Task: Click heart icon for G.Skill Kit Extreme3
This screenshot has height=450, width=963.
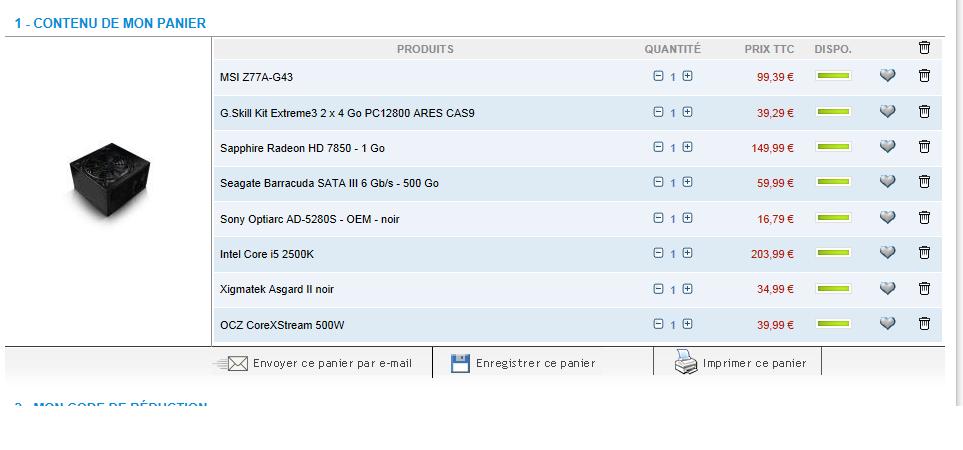Action: click(x=887, y=112)
